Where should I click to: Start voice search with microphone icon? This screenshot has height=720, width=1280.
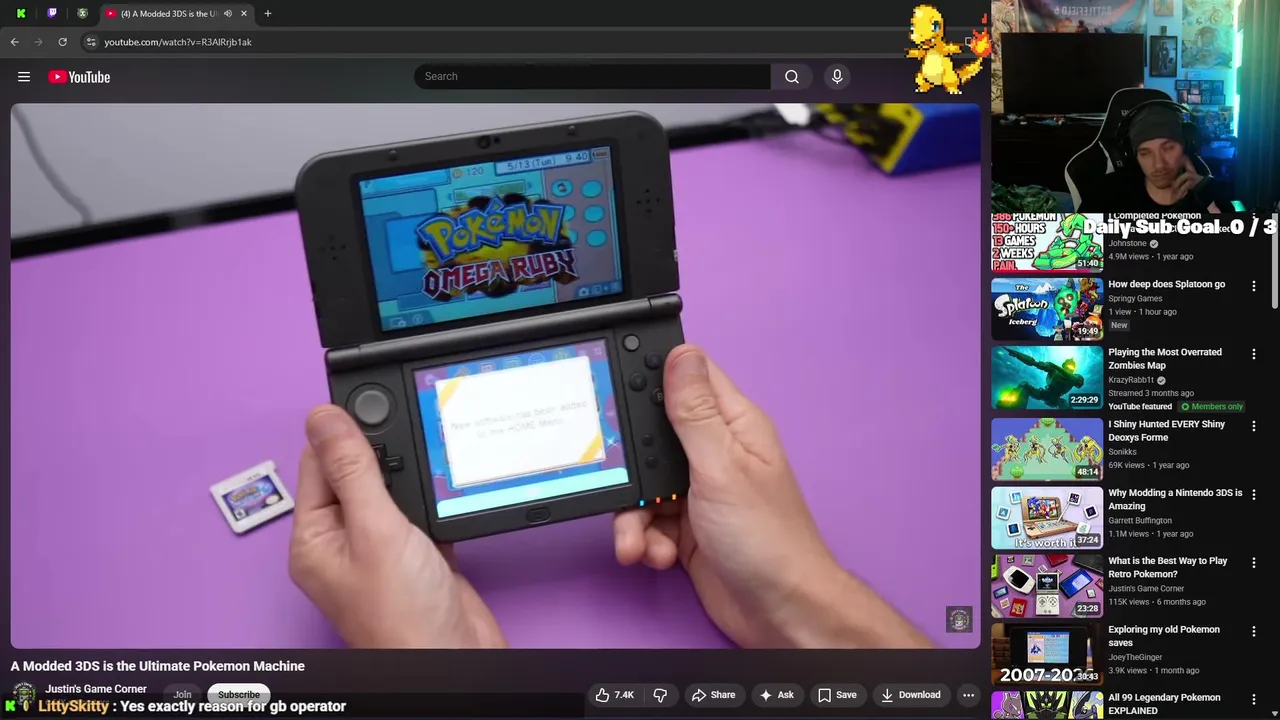837,77
